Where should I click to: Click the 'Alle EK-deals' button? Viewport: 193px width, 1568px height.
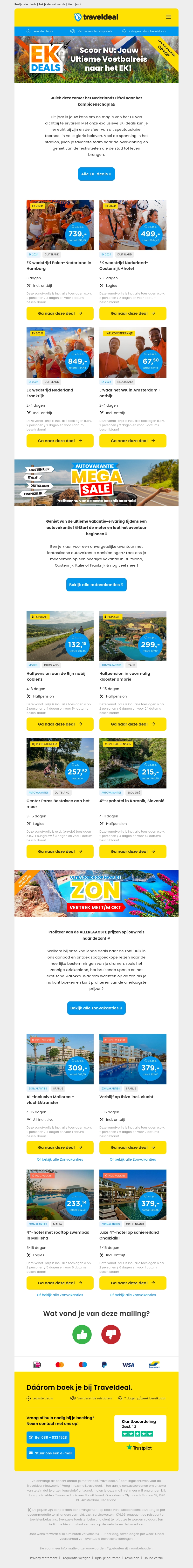click(96, 174)
